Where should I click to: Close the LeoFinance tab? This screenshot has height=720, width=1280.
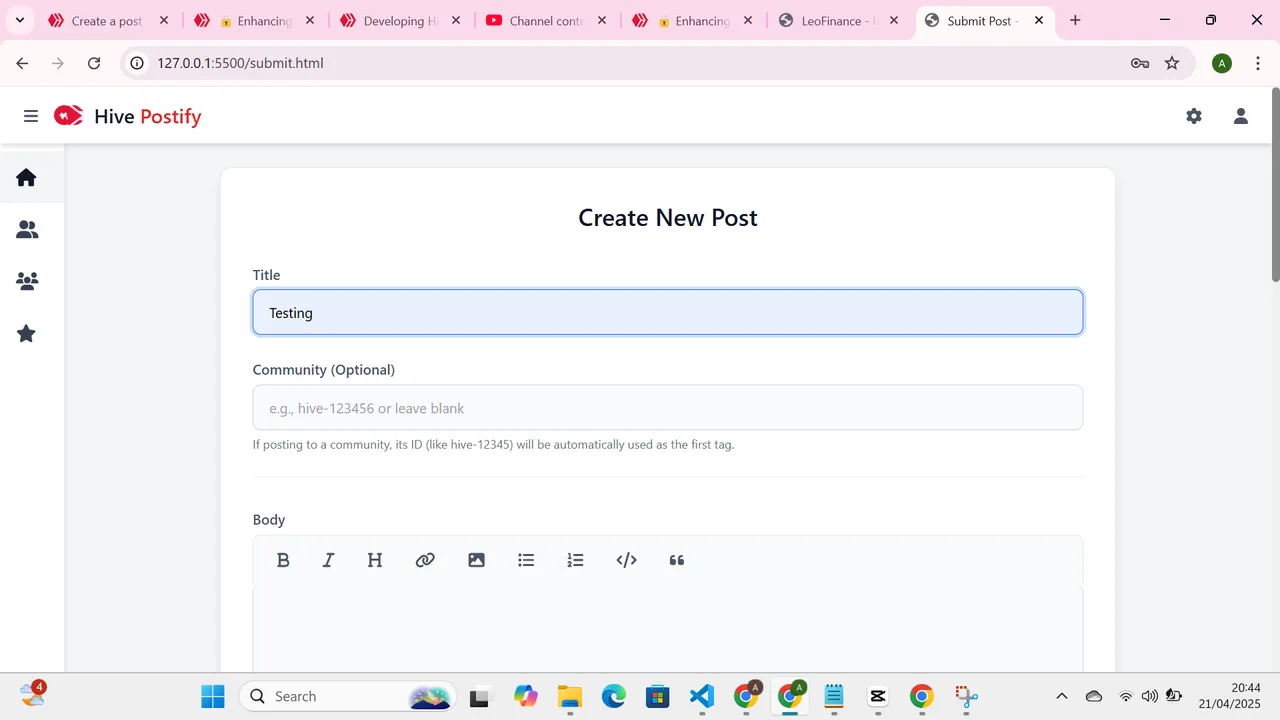(895, 21)
